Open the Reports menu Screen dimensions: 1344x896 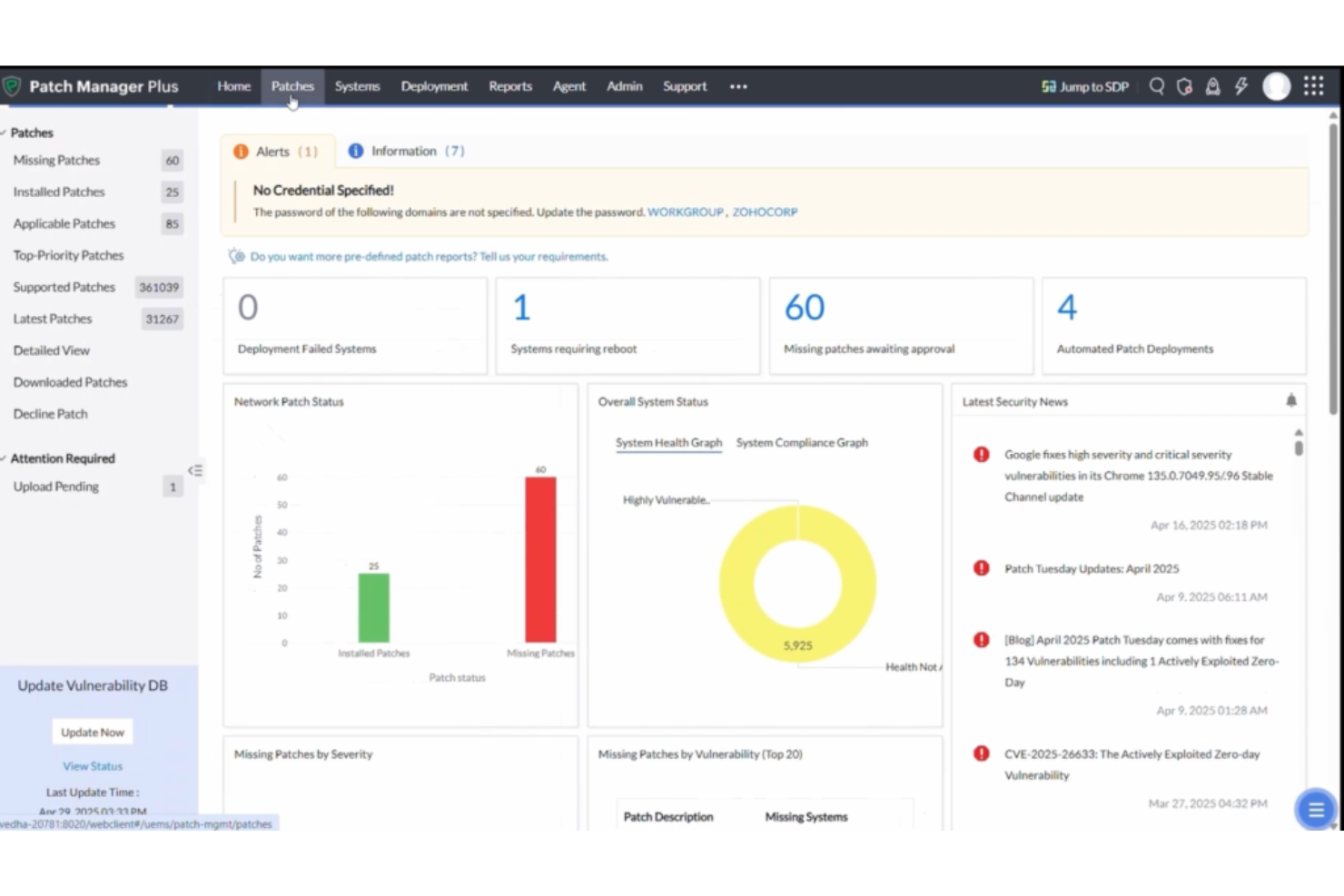[x=510, y=86]
